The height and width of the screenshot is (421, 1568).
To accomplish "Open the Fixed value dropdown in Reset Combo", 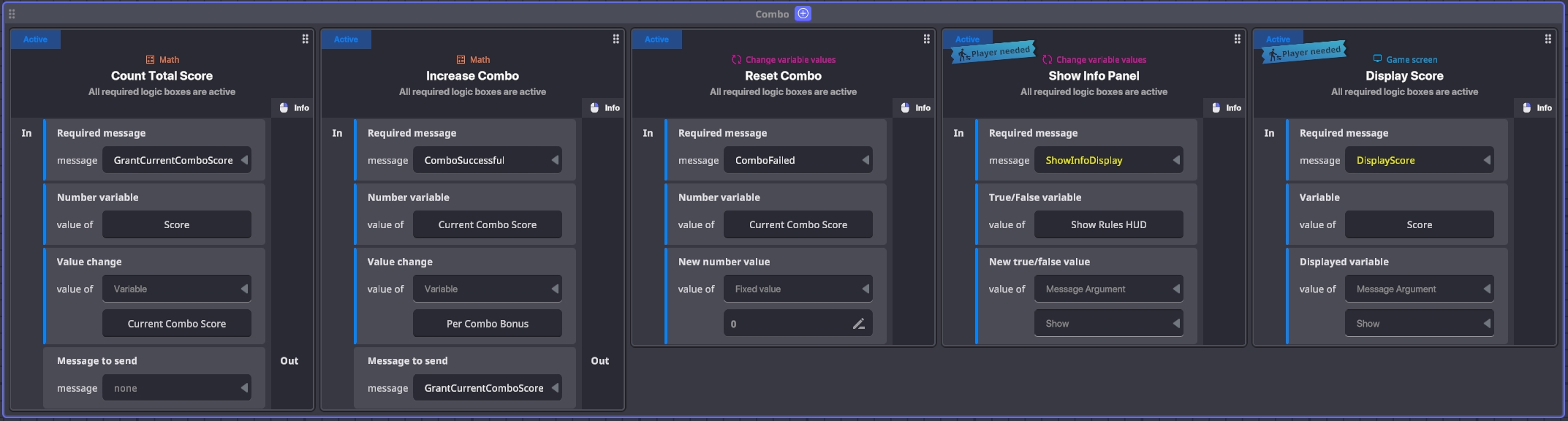I will 798,289.
